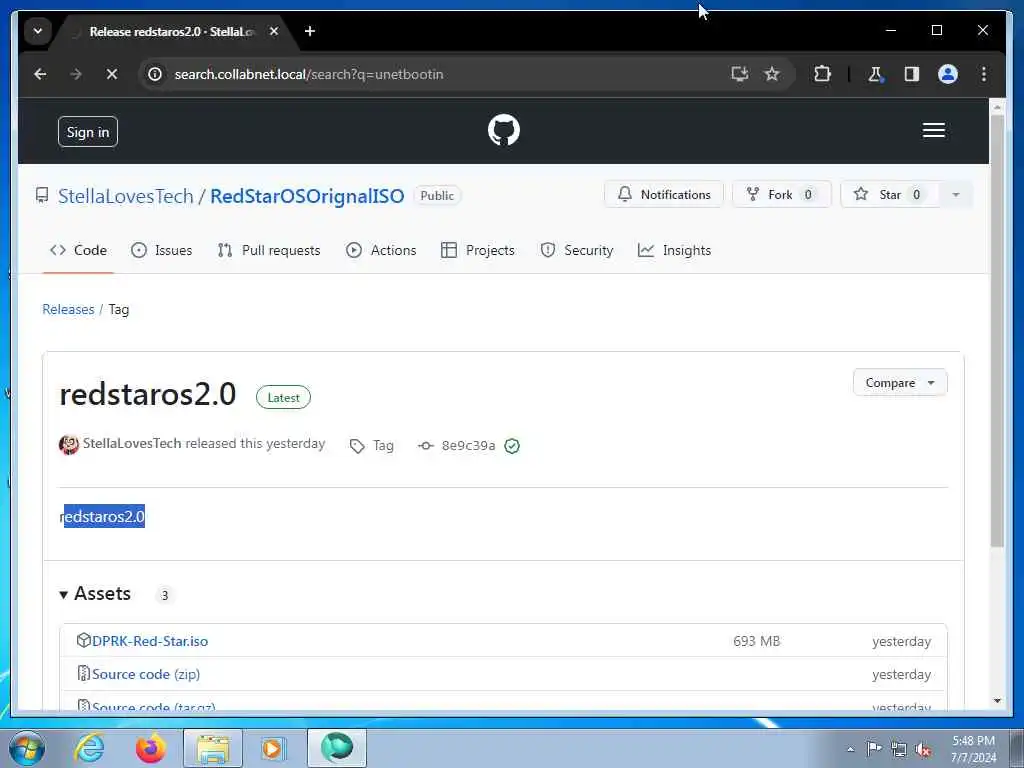
Task: Bookmark this page with star icon
Action: click(x=772, y=74)
